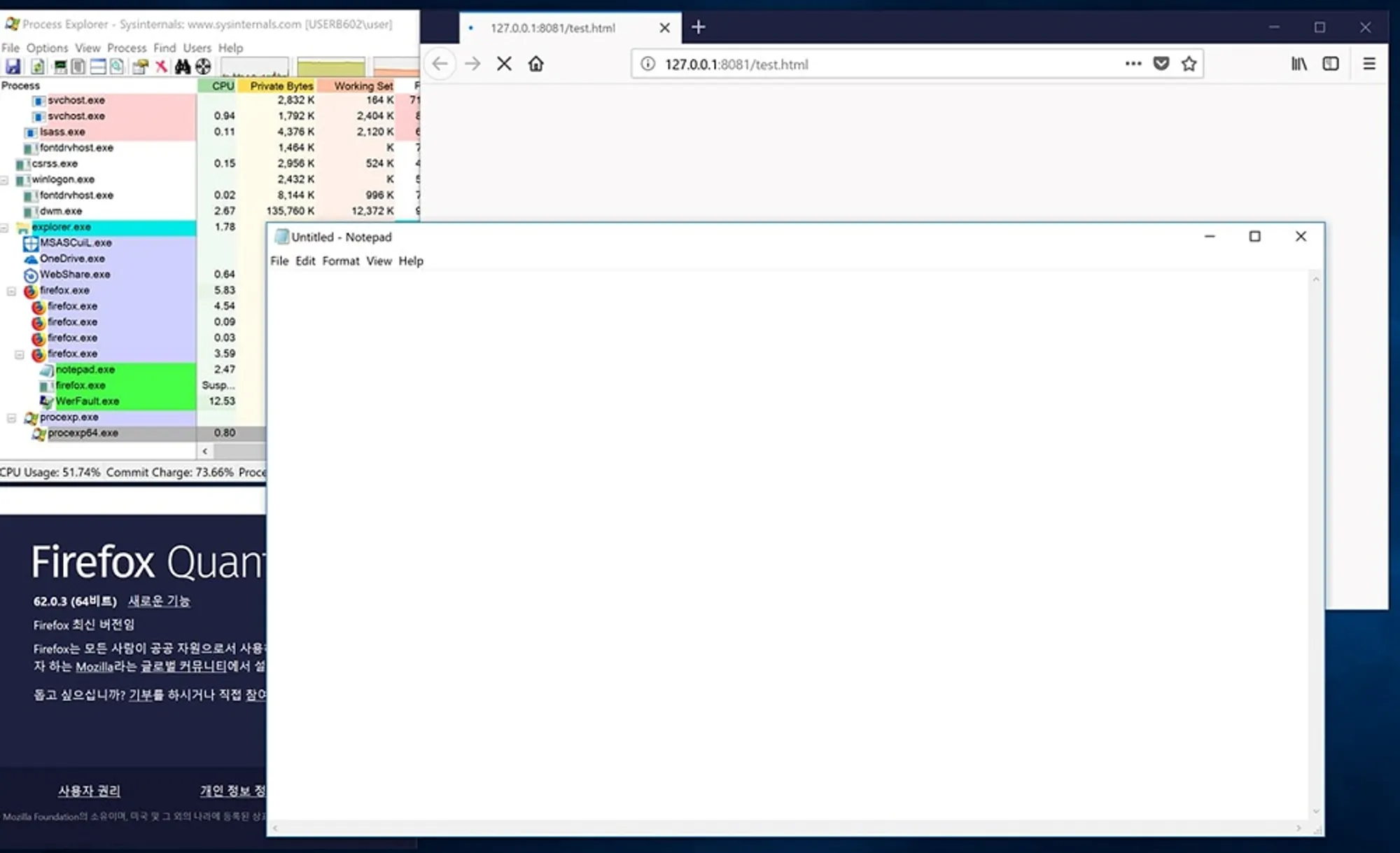Image resolution: width=1400 pixels, height=853 pixels.
Task: Collapse the explorer.exe process tree
Action: coord(5,228)
